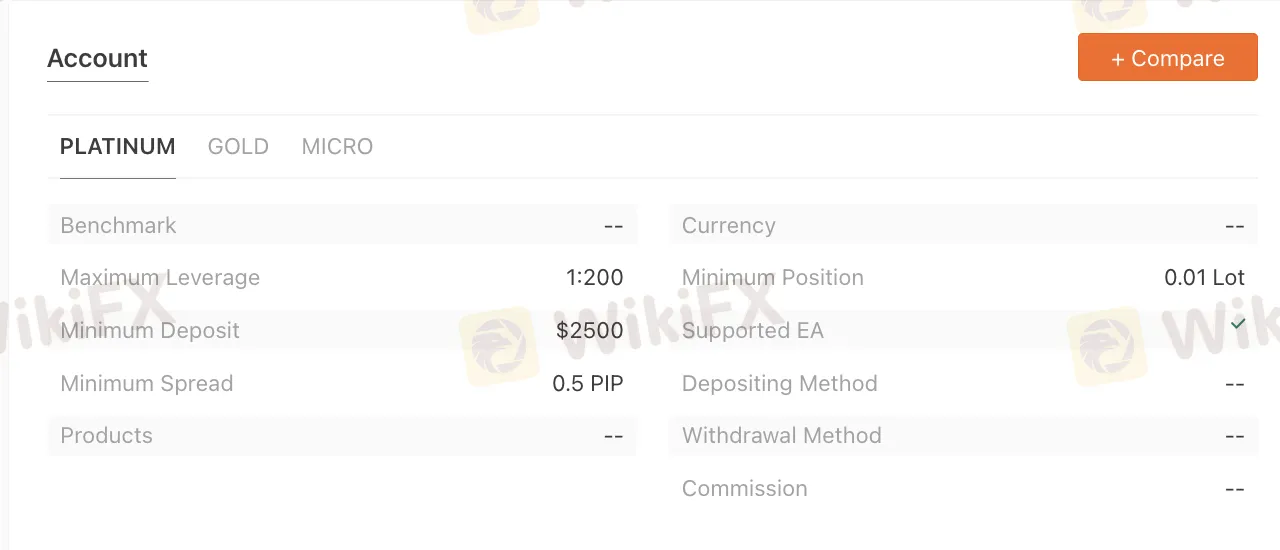Click the orange Compare button

click(1167, 58)
